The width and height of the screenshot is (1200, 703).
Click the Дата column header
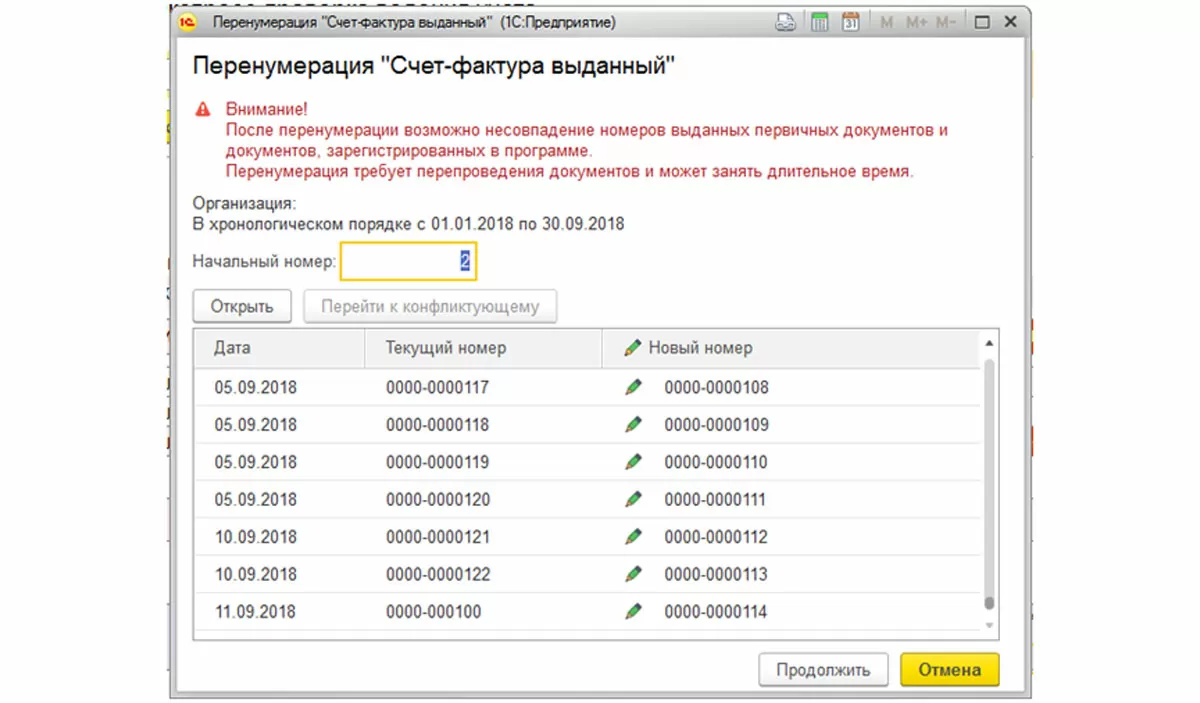pos(280,348)
